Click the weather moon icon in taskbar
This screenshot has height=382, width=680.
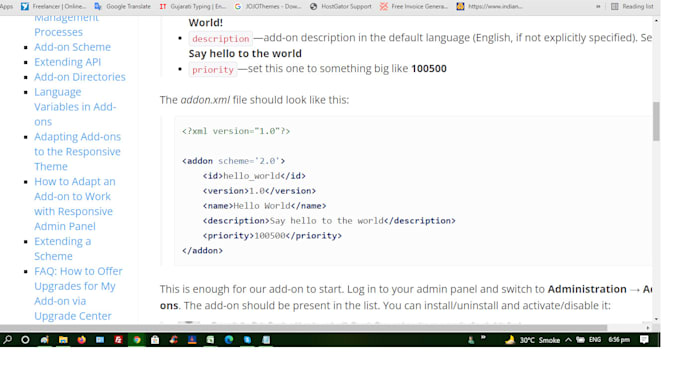coord(510,340)
